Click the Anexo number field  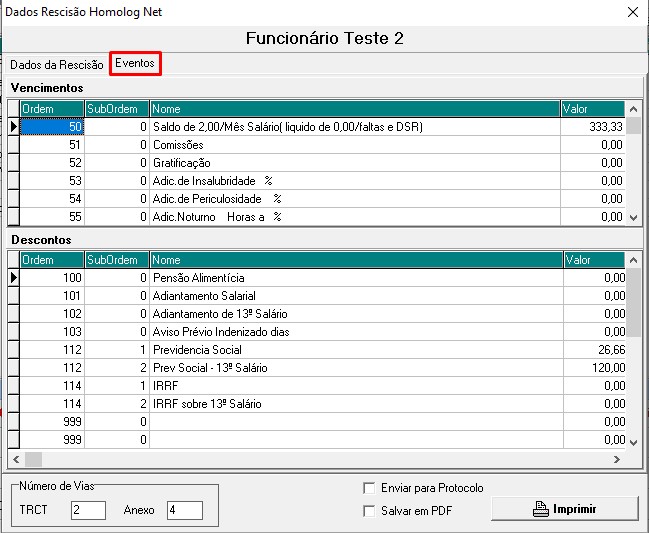[184, 510]
